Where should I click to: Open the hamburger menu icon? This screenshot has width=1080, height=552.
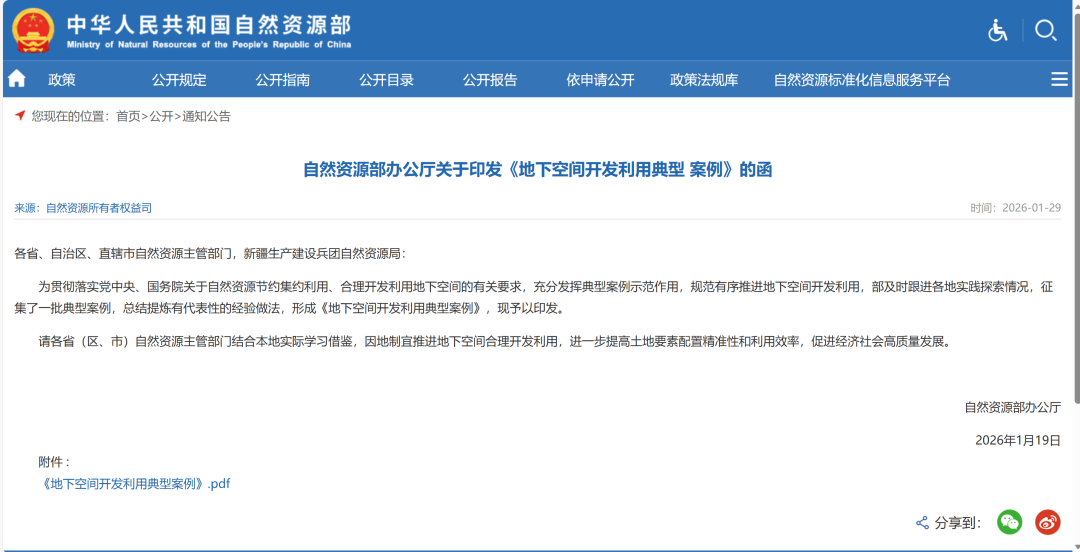click(x=1059, y=80)
